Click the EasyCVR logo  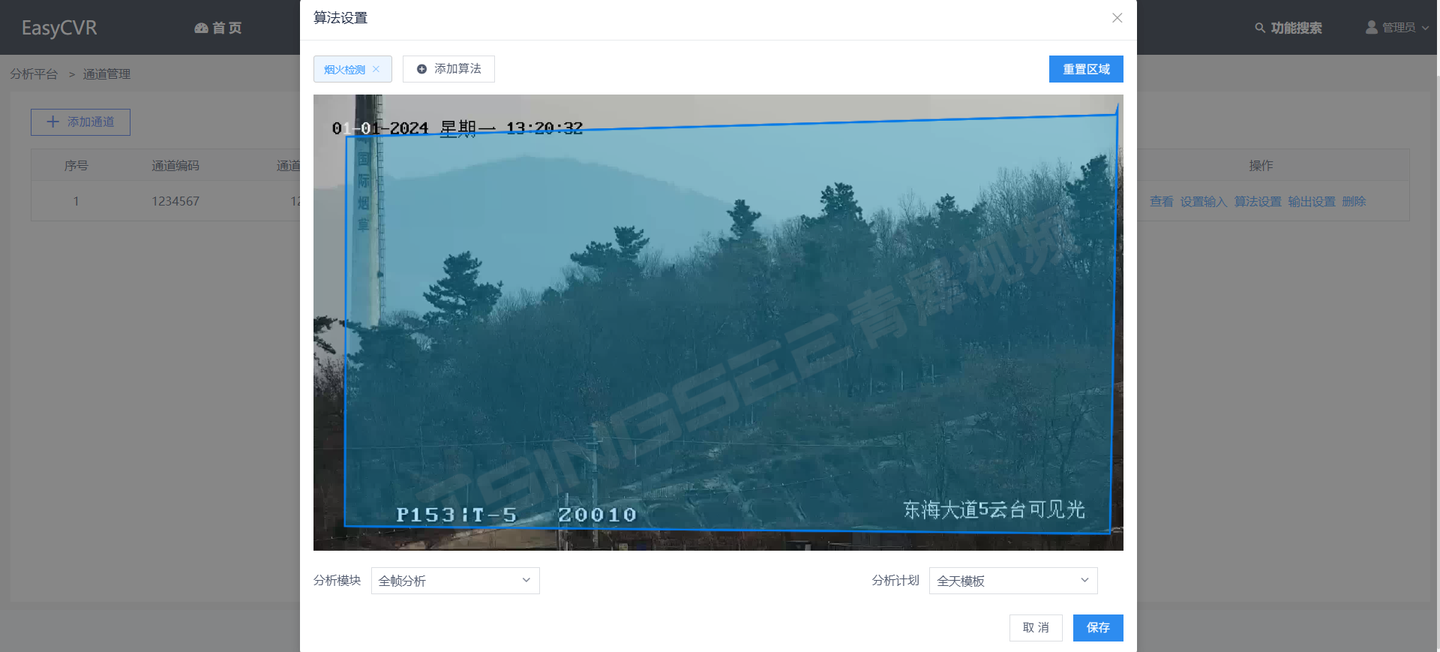pos(60,28)
